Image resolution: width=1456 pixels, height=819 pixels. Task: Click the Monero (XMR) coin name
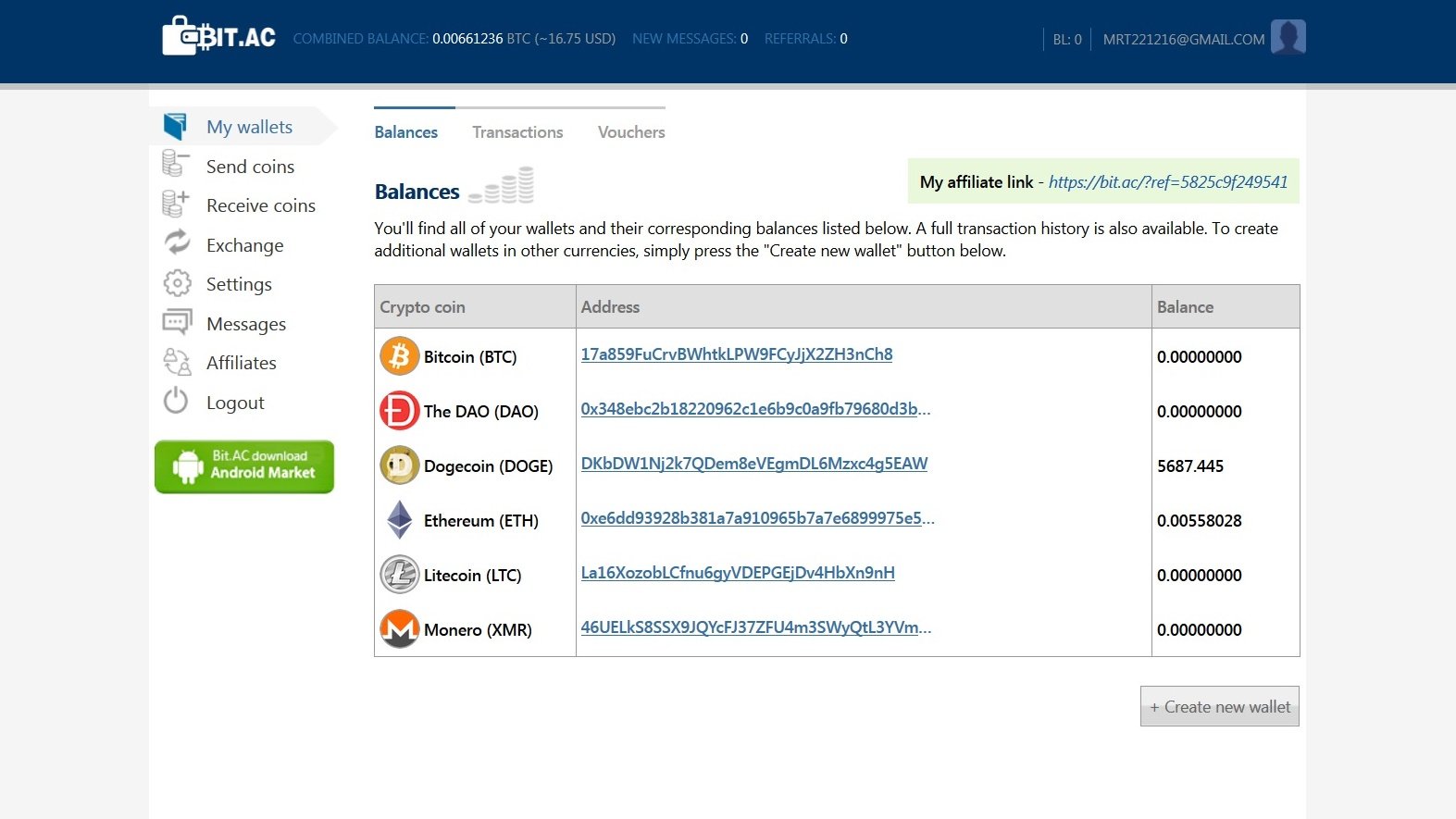[x=478, y=630]
